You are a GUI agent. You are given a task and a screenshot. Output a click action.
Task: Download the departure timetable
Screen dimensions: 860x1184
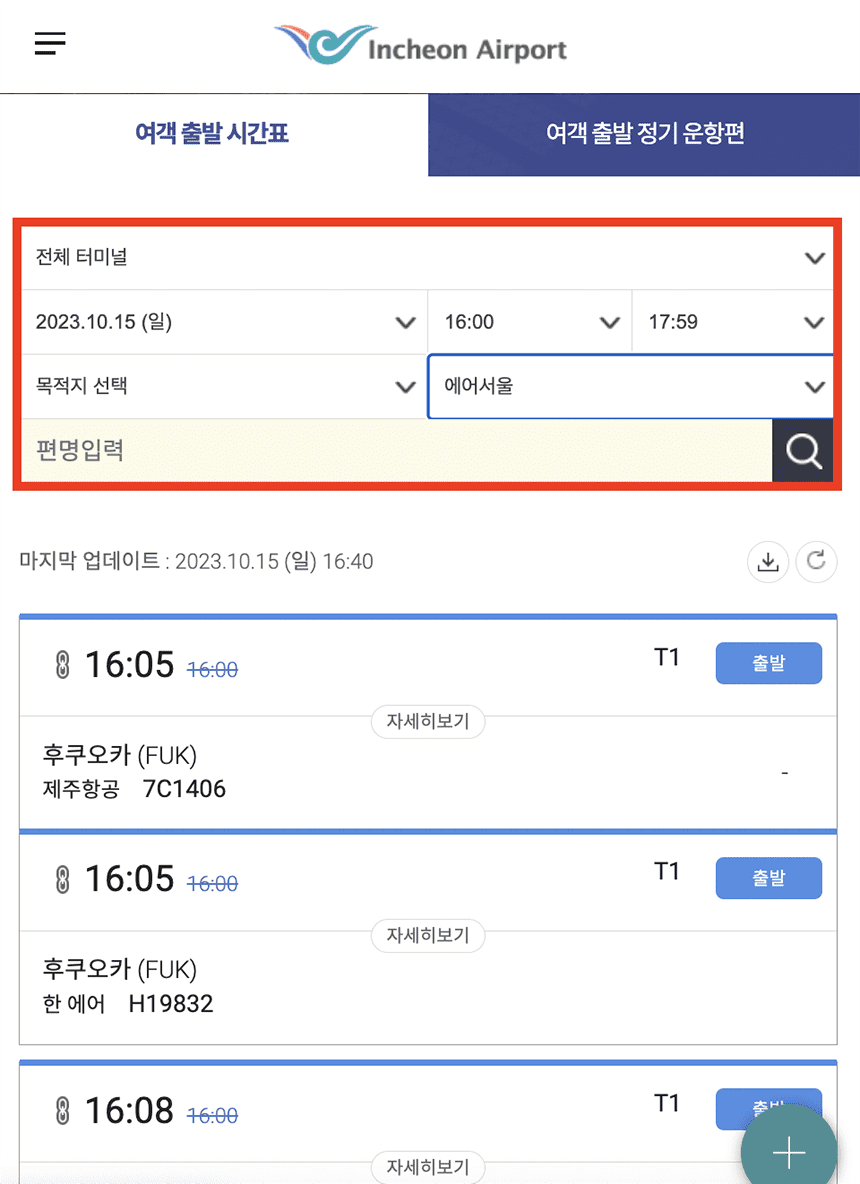768,562
